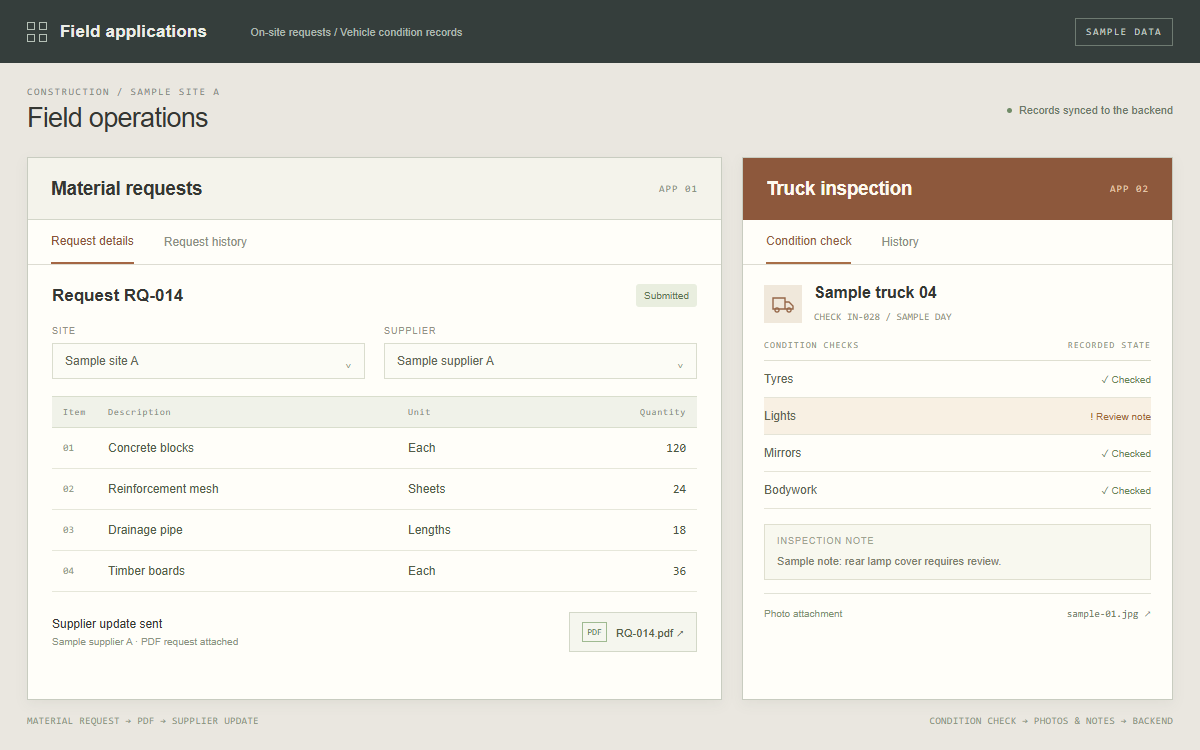Click the Supplier update sent text
Viewport: 1200px width, 750px height.
click(107, 624)
